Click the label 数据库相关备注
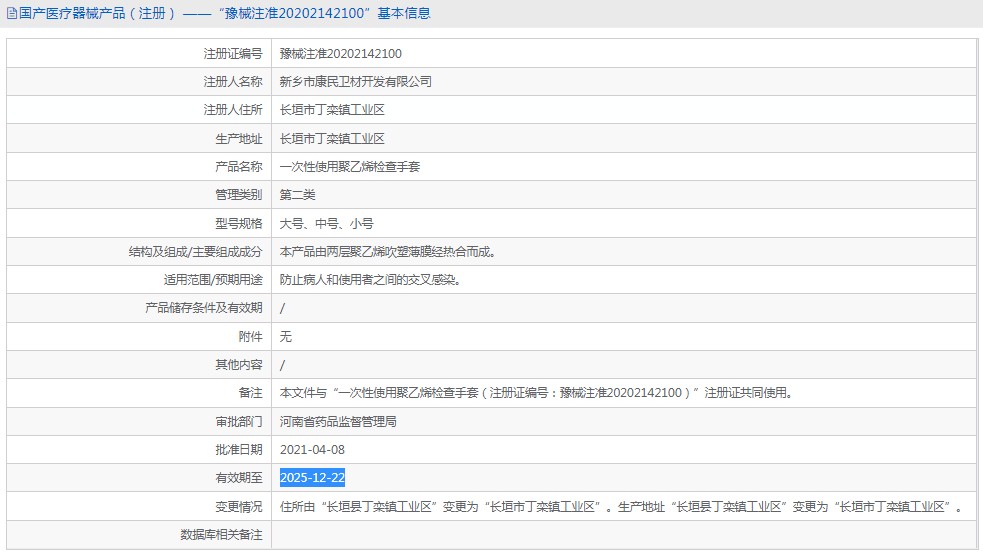Screen dimensions: 983x553 pyautogui.click(x=221, y=535)
